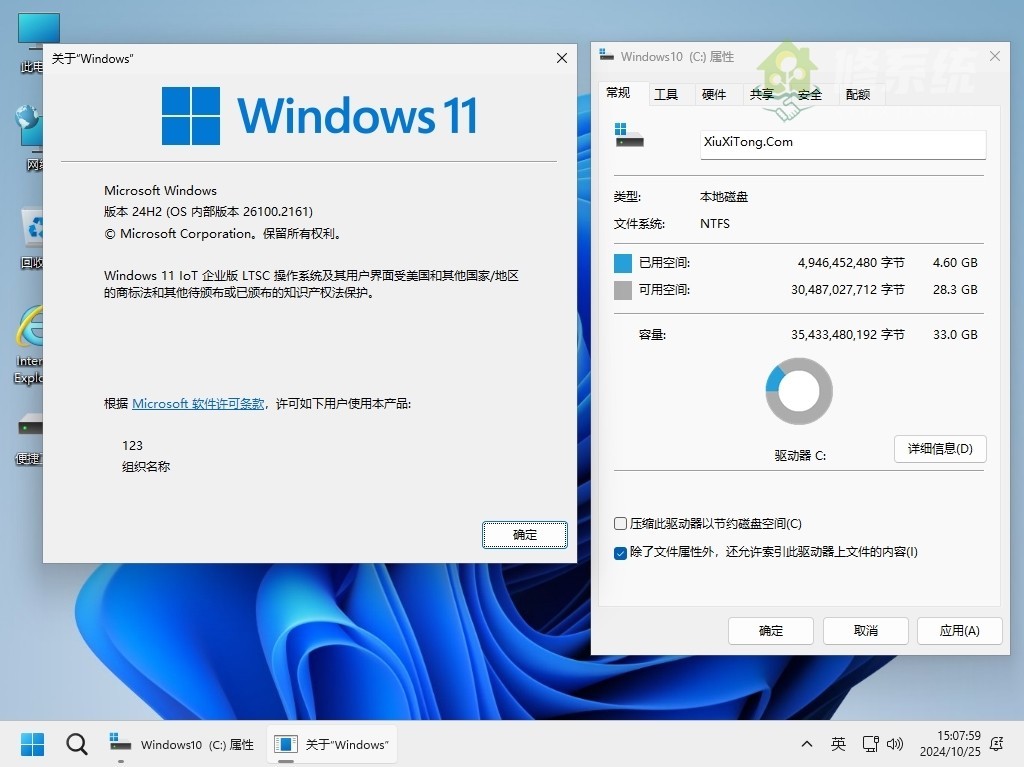
Task: Click the Windows Start button
Action: click(x=31, y=744)
